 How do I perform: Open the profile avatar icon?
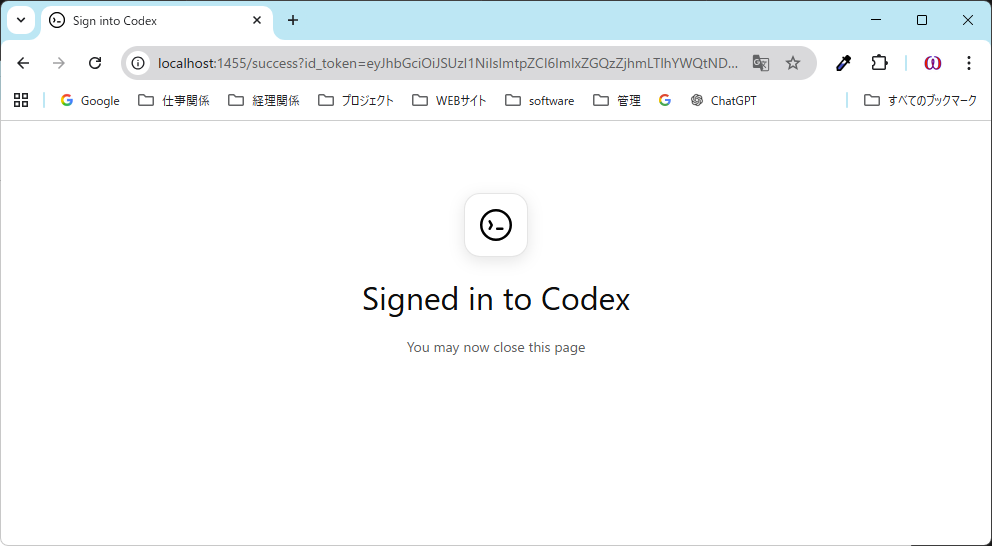[x=932, y=63]
